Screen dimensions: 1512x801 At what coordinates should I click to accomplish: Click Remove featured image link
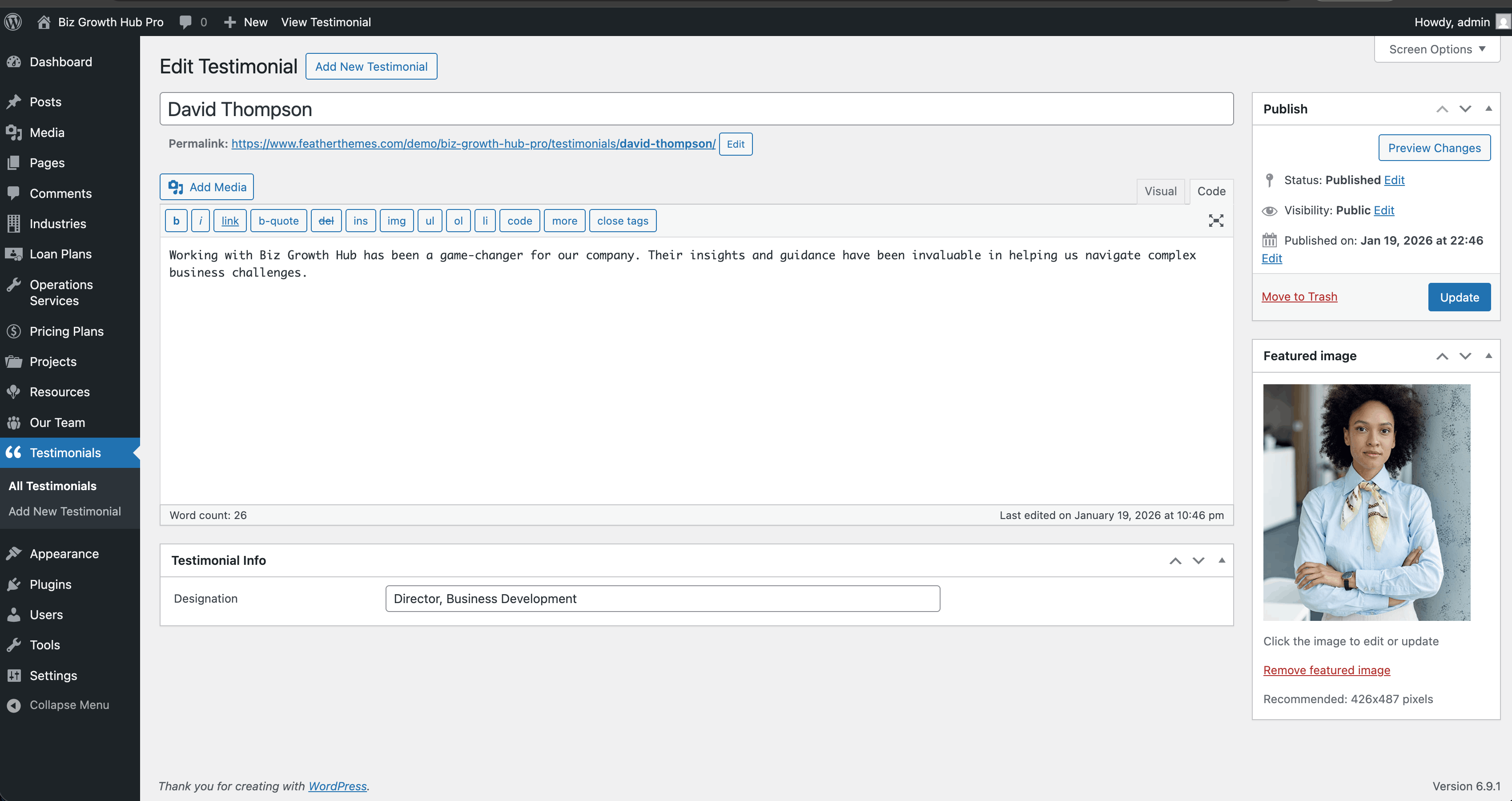coord(1327,670)
